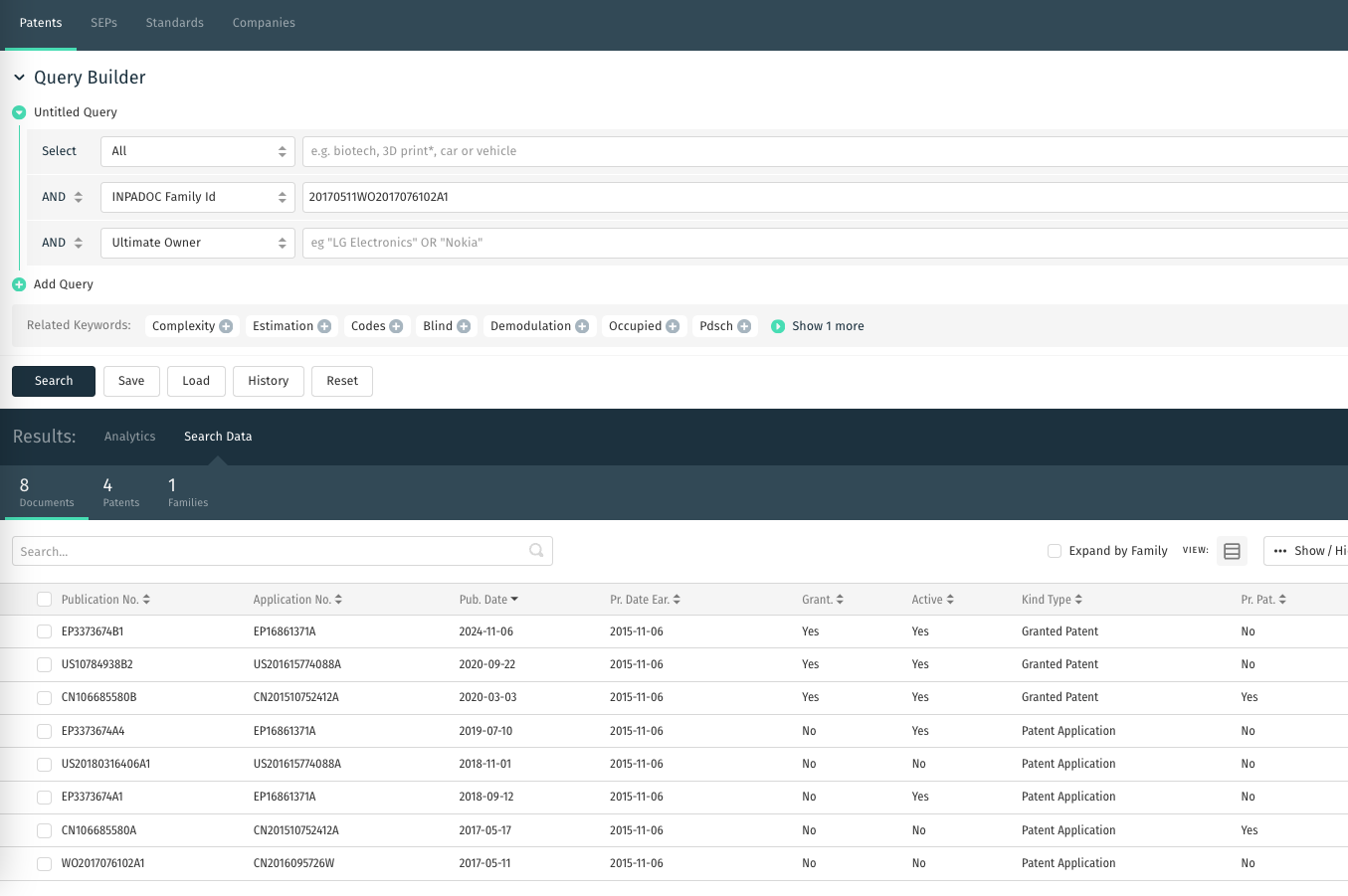Toggle the Untitled Query green circle icon

[x=19, y=112]
